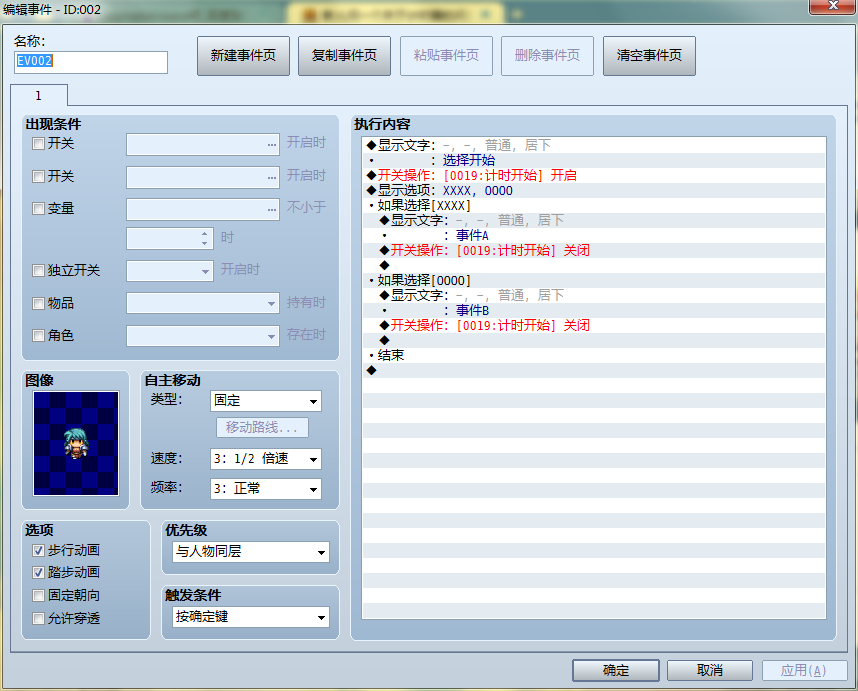The height and width of the screenshot is (691, 858).
Task: Click the 名称 field containing EV002
Action: (91, 62)
